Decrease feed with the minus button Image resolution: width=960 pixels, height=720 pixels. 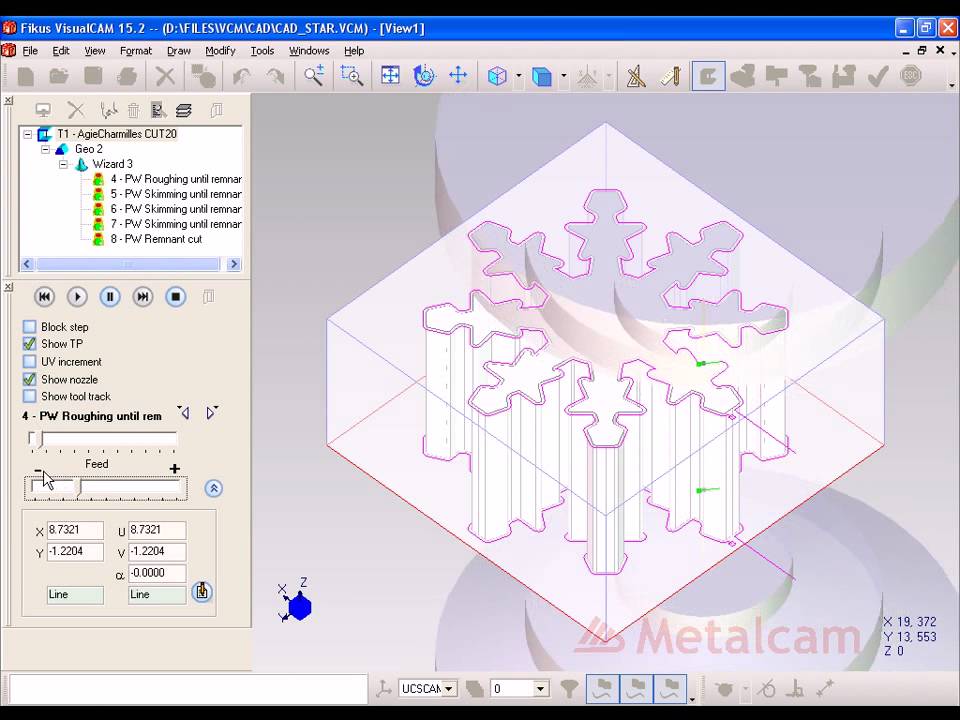click(x=38, y=470)
